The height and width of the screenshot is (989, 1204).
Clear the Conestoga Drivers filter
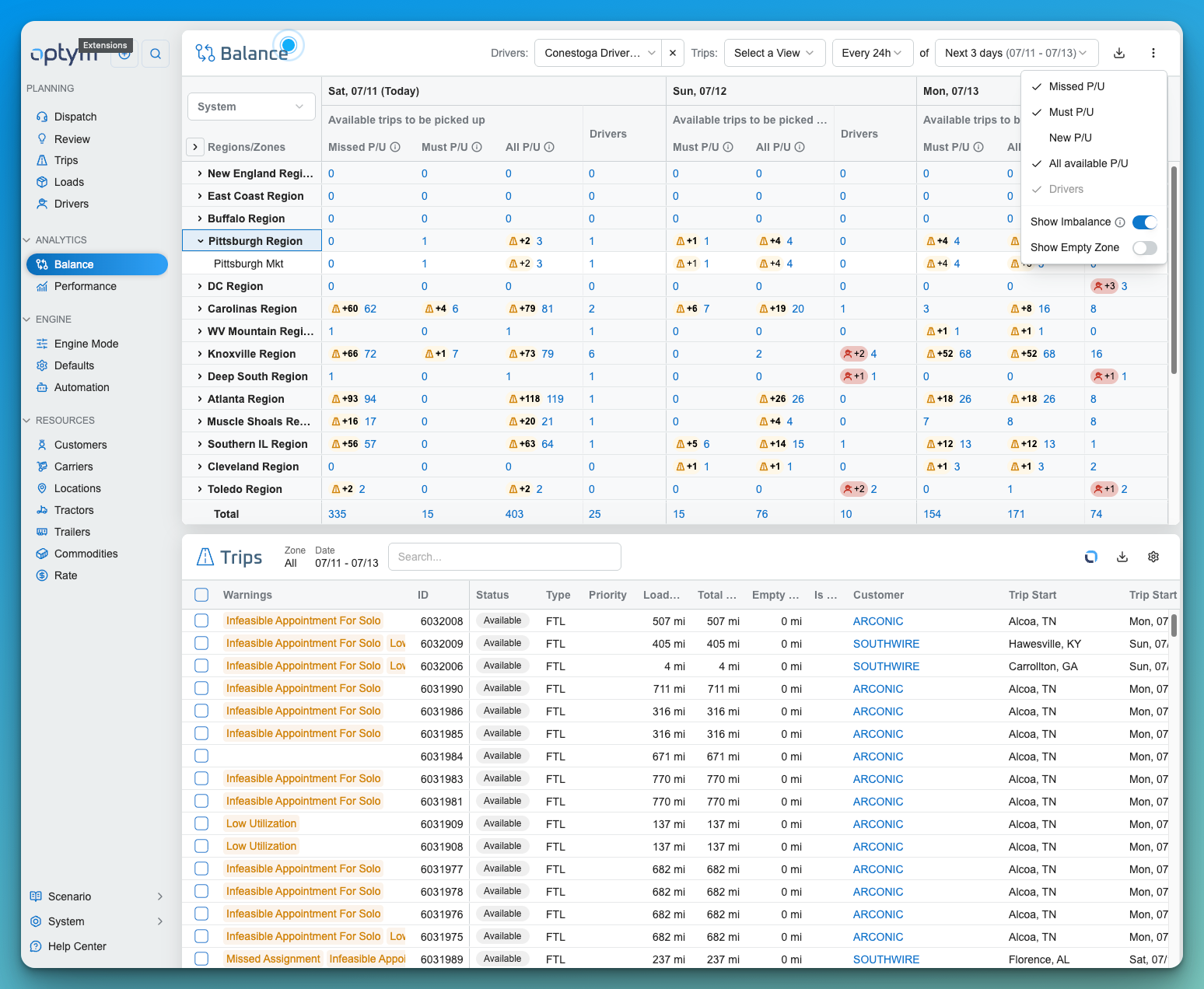(x=673, y=53)
